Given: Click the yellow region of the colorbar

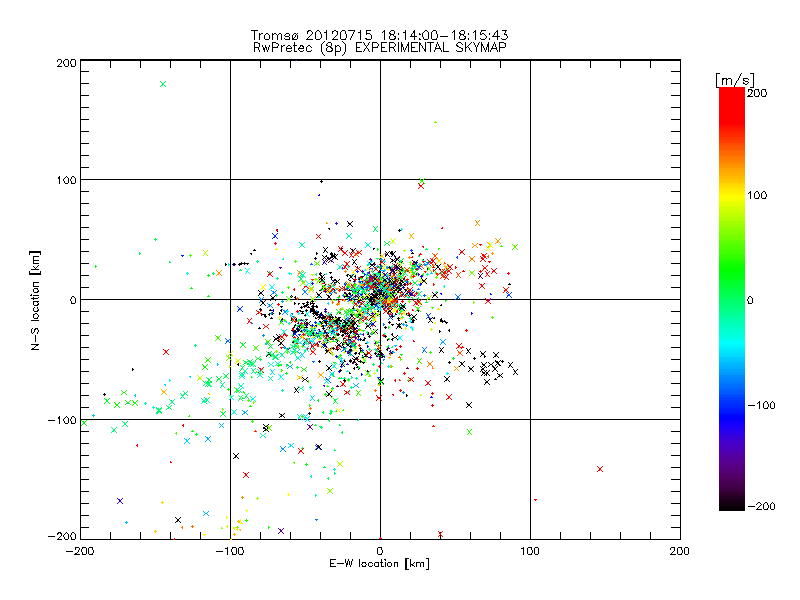Looking at the screenshot, I should 732,195.
